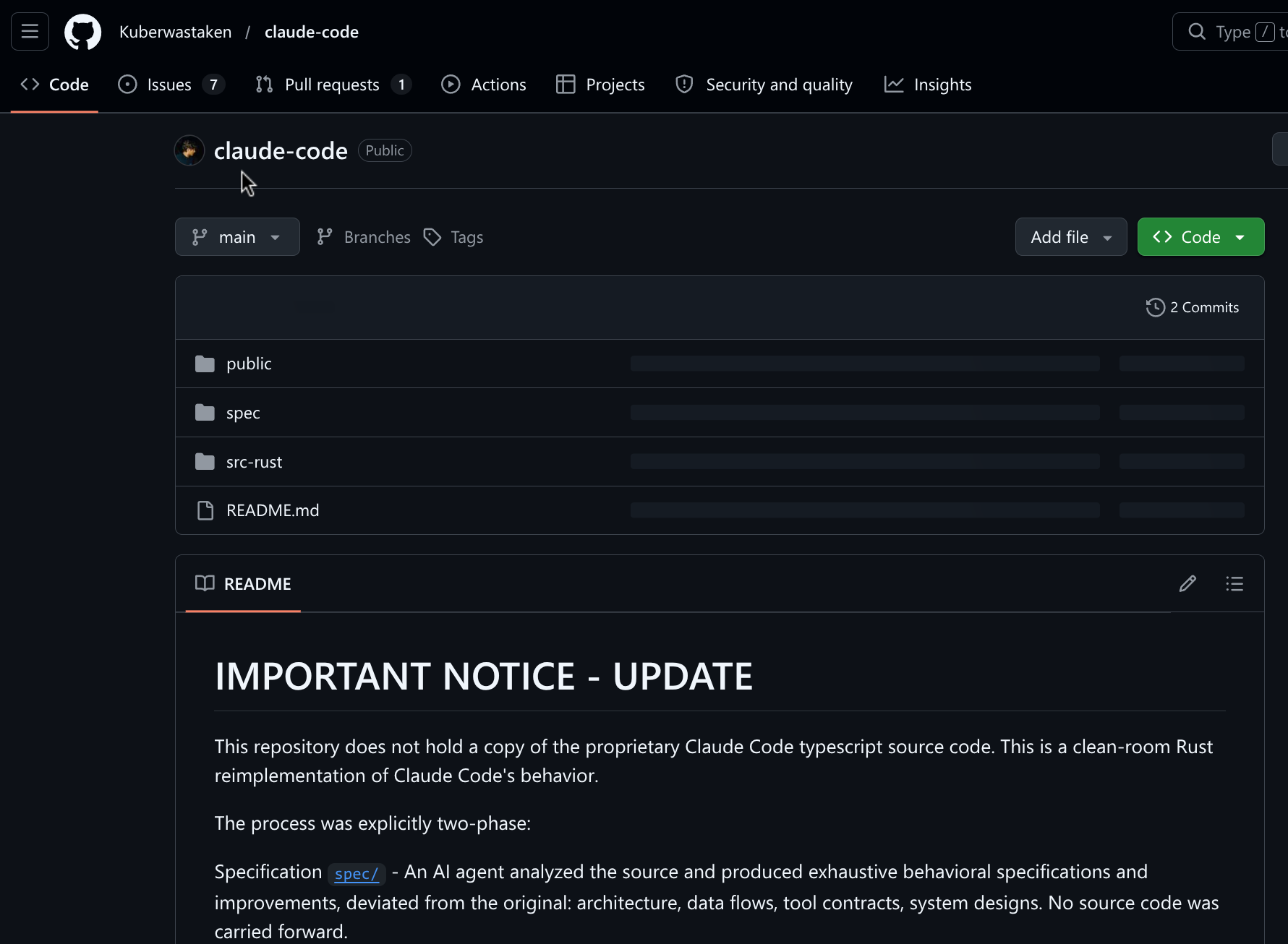Image resolution: width=1288 pixels, height=944 pixels.
Task: Click the Branches fork icon
Action: coord(325,237)
